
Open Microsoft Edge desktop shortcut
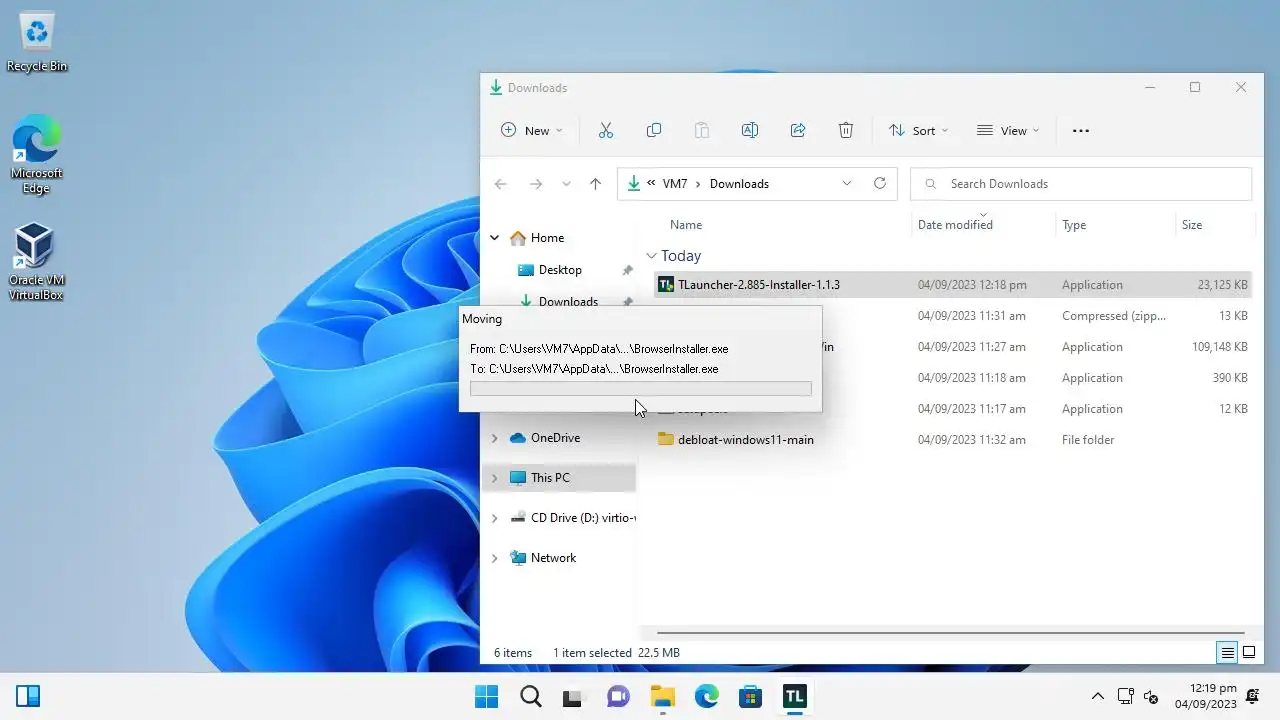(x=37, y=155)
